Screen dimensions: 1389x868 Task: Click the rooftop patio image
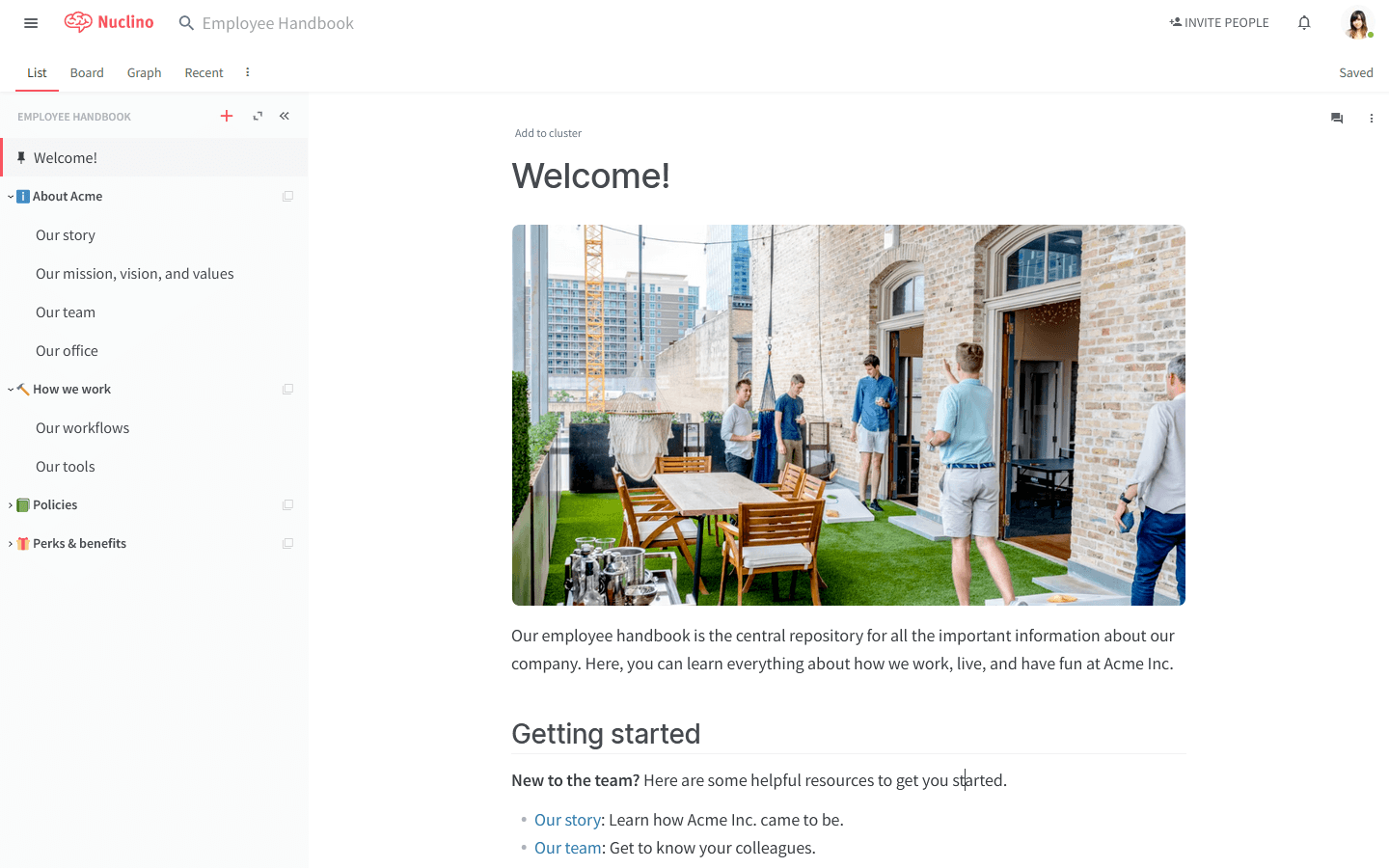tap(849, 416)
